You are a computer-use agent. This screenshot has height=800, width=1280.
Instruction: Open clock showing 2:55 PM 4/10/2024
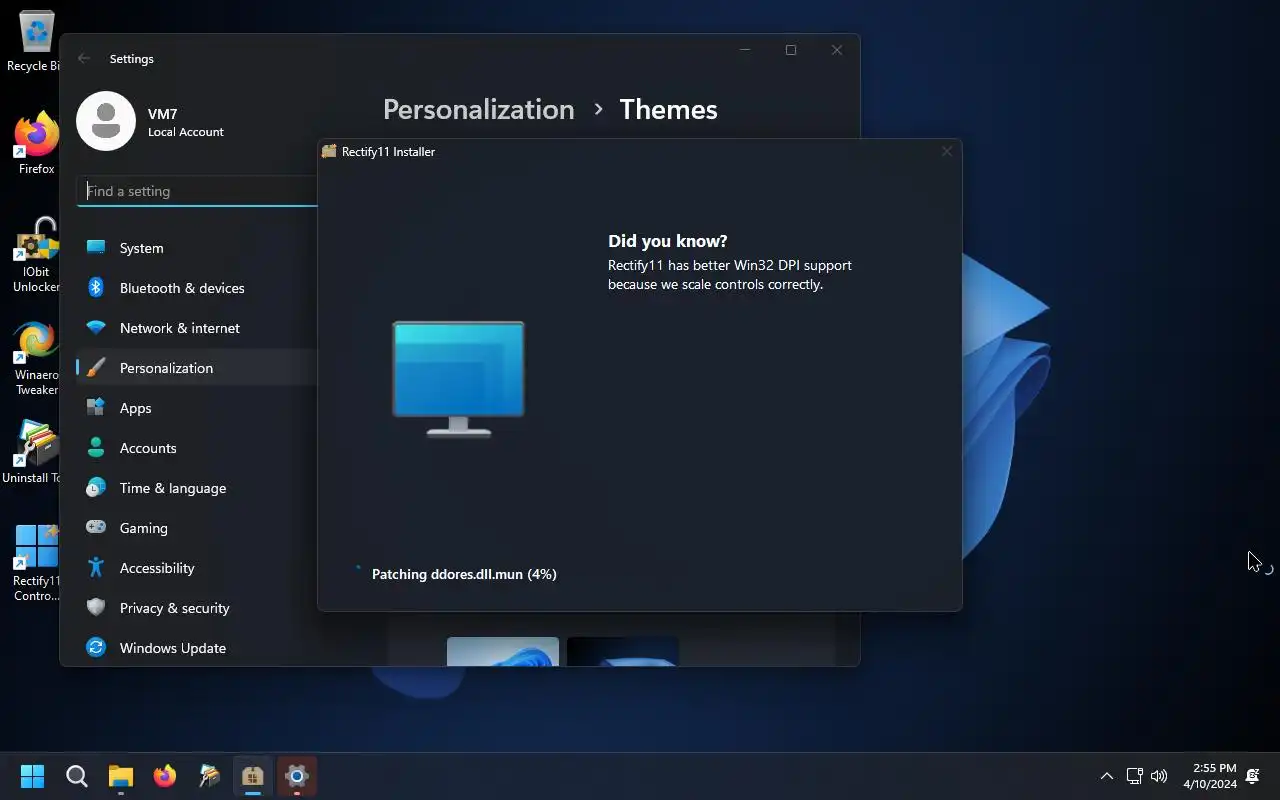click(x=1210, y=776)
